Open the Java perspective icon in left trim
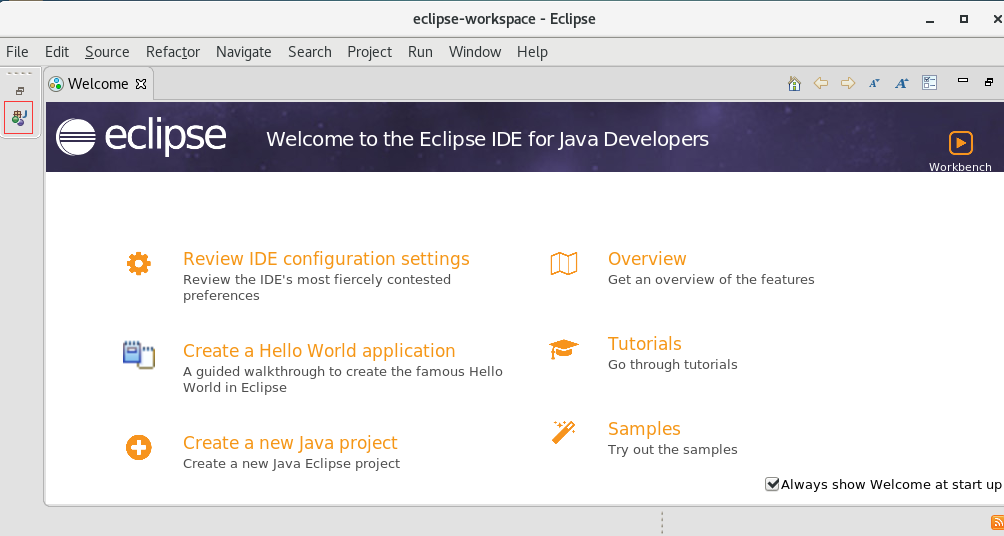The width and height of the screenshot is (1004, 536). point(19,117)
